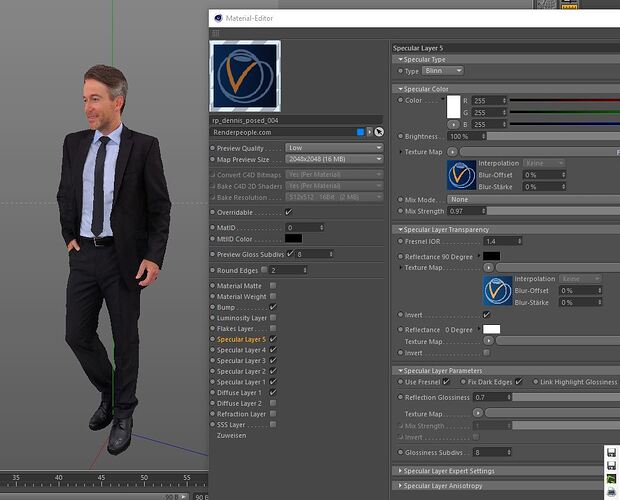Expand the Specular Layer Anisotropy section
620x500 pixels.
pos(400,485)
